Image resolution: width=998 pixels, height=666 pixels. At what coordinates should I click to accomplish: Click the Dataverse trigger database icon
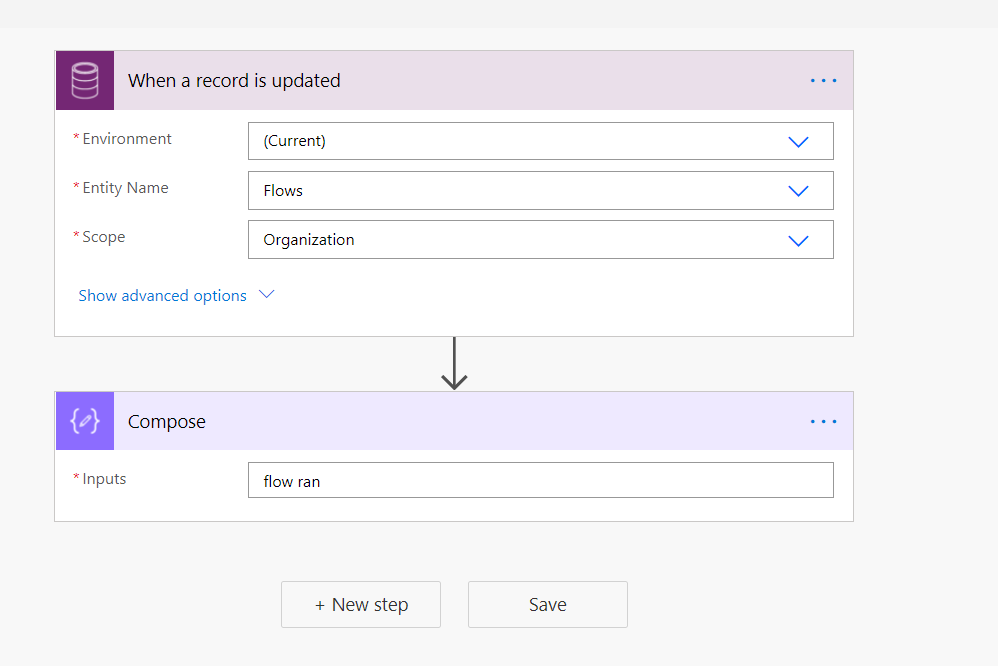coord(84,80)
